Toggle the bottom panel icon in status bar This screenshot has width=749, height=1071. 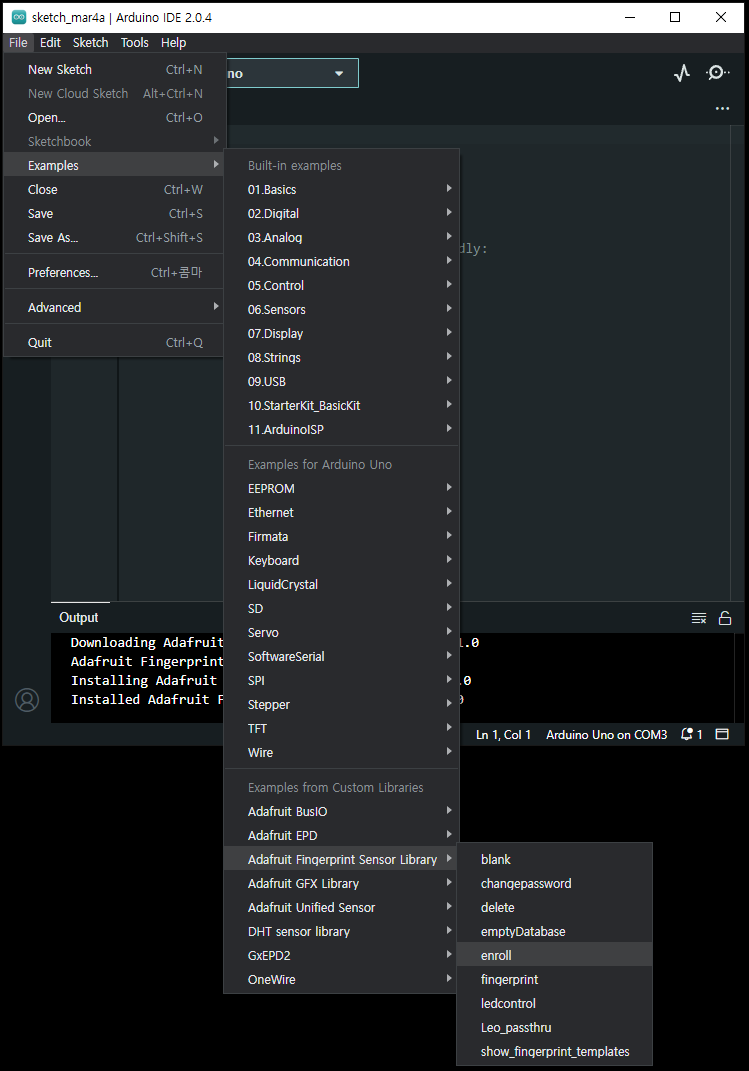tap(722, 734)
